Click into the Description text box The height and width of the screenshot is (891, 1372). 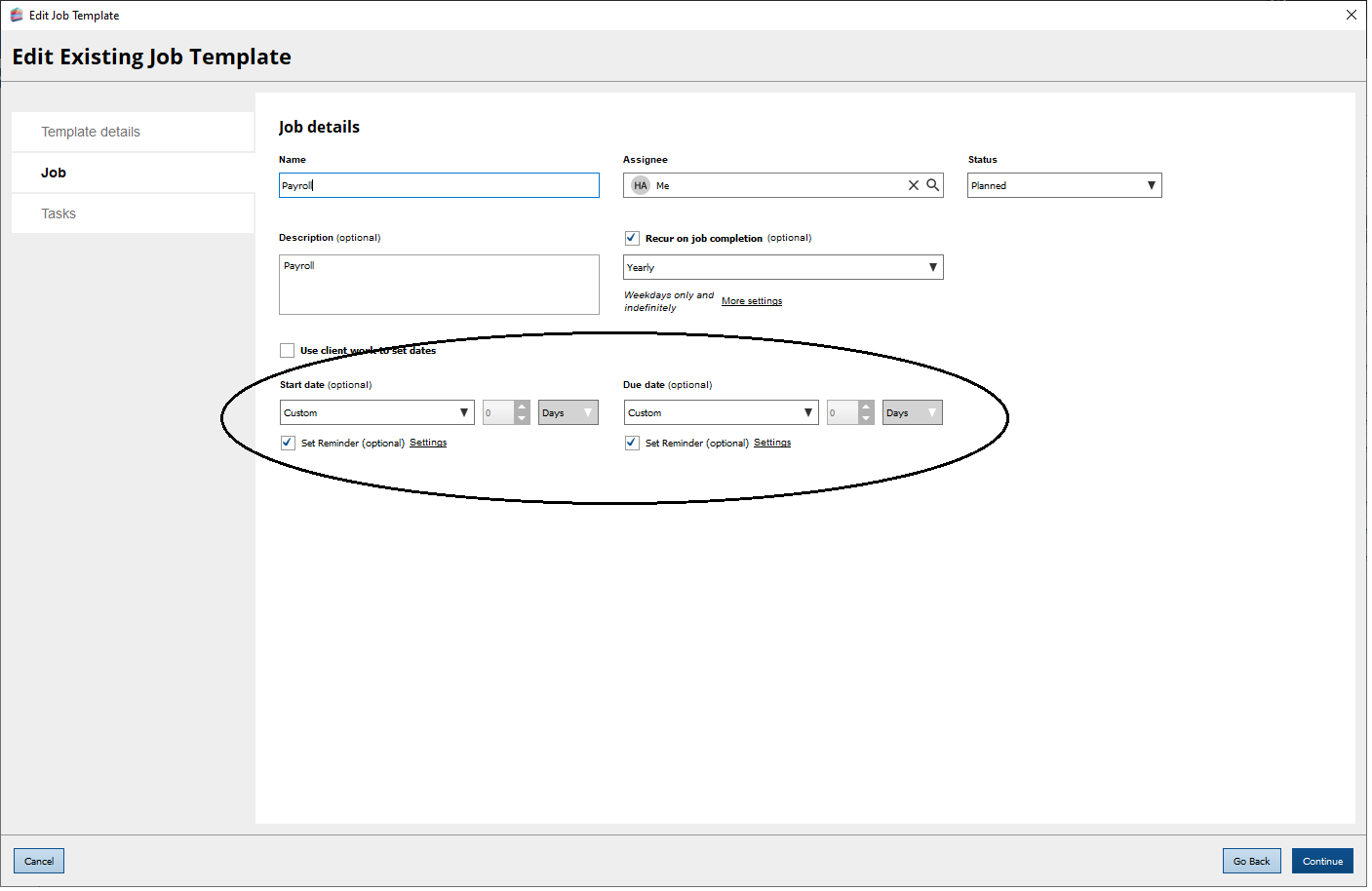pyautogui.click(x=439, y=285)
